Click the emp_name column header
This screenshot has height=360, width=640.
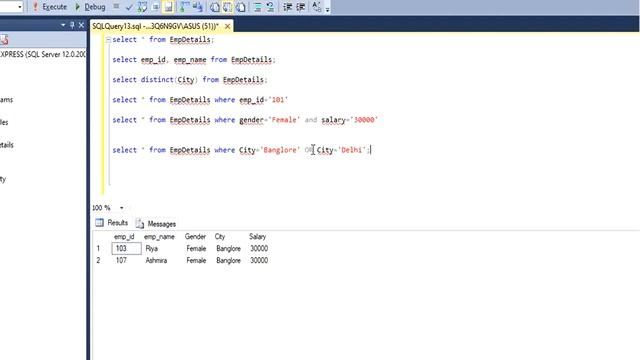click(159, 237)
